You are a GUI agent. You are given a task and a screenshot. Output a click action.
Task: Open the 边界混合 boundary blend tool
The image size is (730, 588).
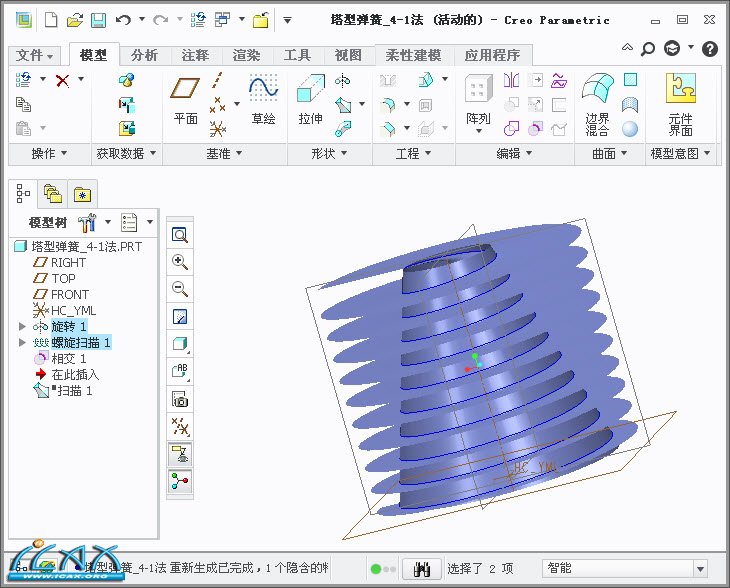coord(597,105)
